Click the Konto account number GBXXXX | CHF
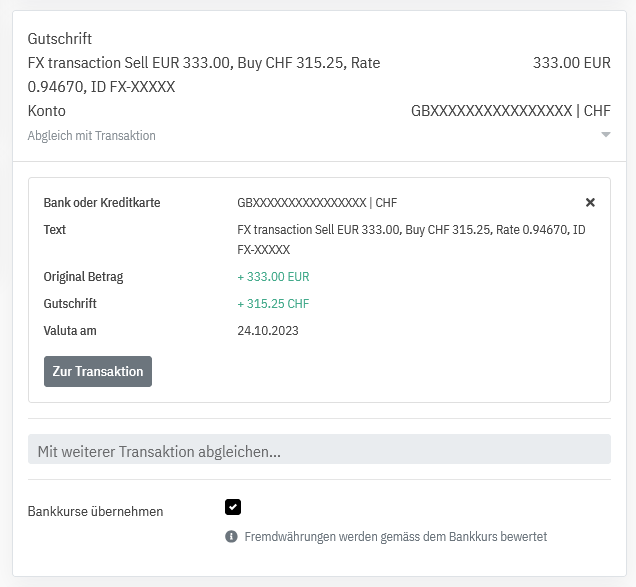 [x=511, y=111]
